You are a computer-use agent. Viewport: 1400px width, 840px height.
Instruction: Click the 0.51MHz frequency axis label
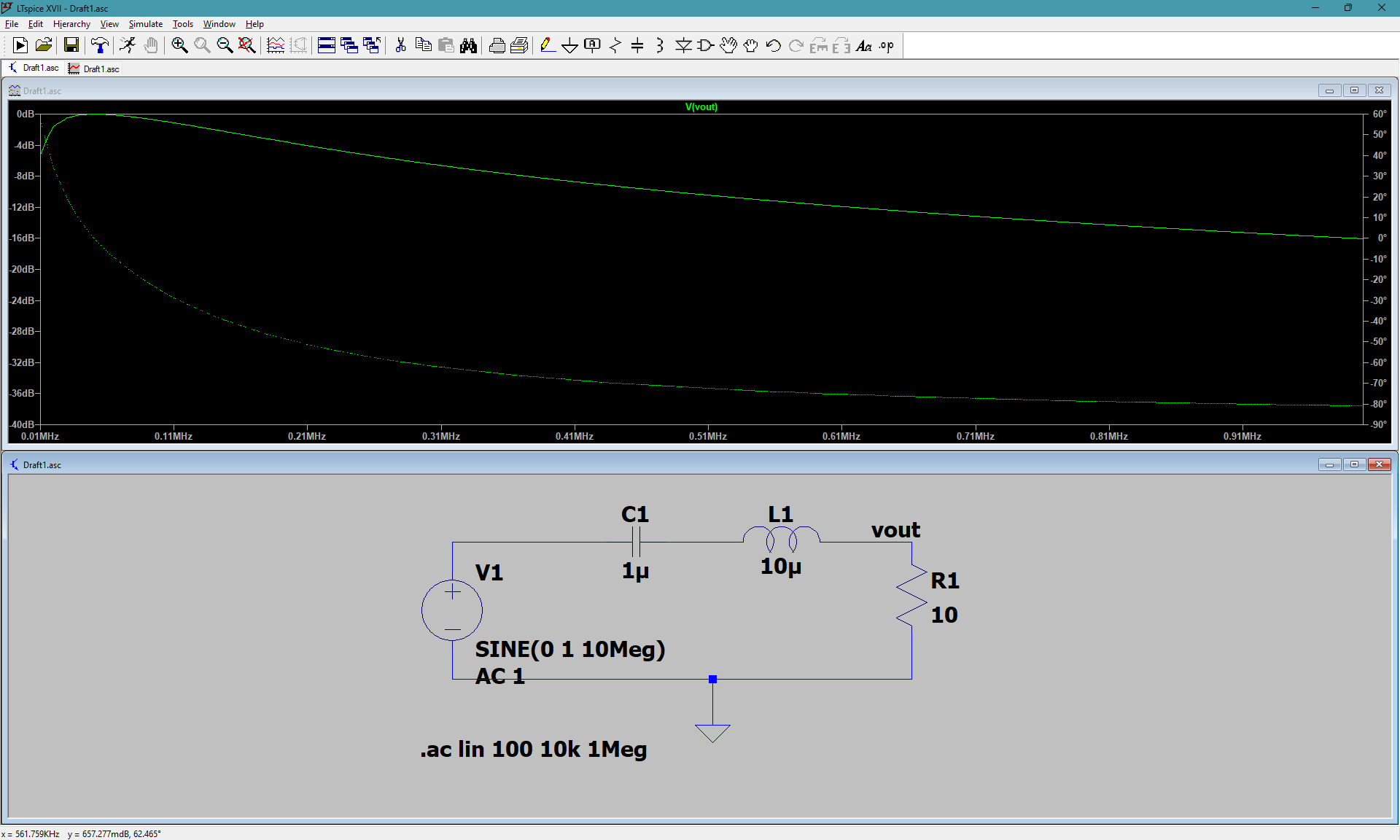point(708,436)
